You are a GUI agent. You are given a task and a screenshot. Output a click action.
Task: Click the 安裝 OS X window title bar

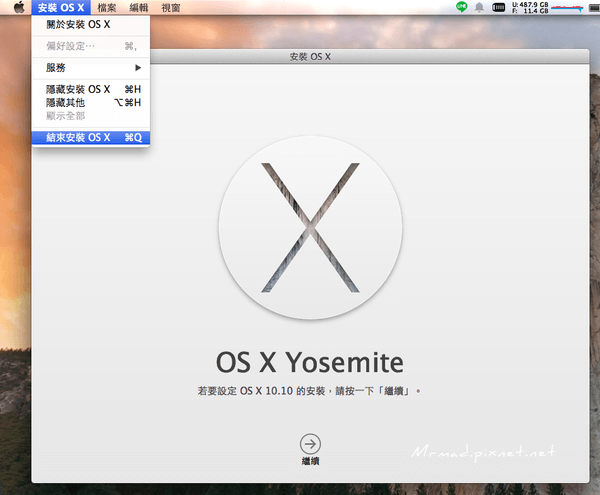(x=309, y=57)
